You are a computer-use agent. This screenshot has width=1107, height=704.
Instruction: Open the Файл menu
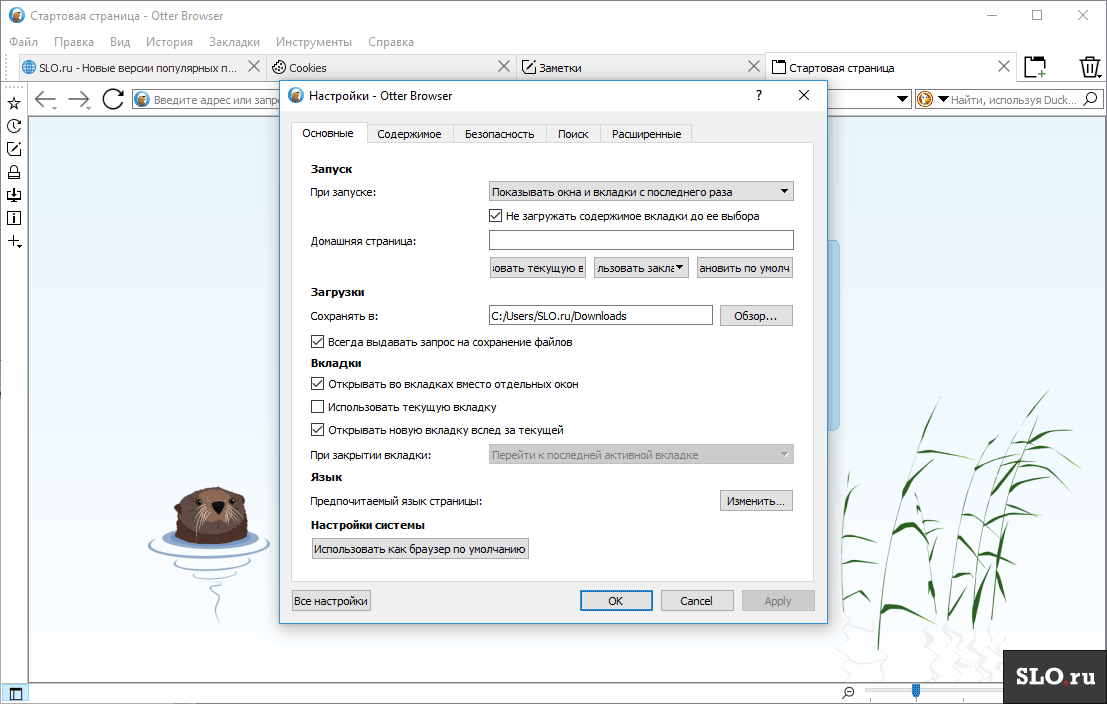[23, 42]
